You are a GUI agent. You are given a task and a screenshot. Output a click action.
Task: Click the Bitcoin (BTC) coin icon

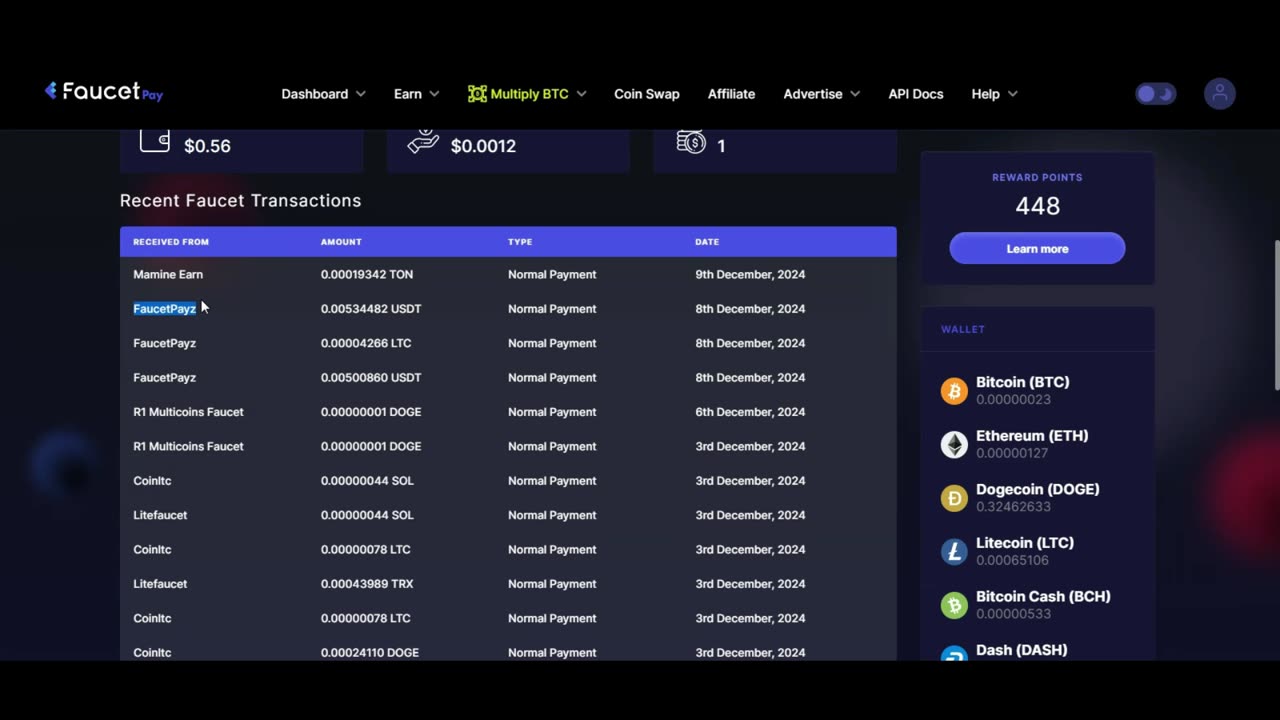click(x=954, y=390)
